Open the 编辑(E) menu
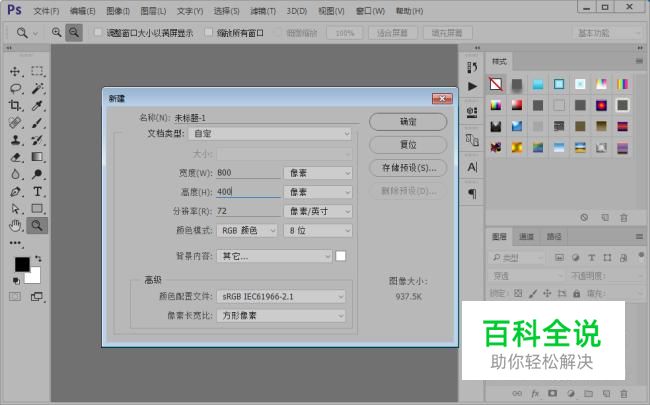 tap(82, 11)
